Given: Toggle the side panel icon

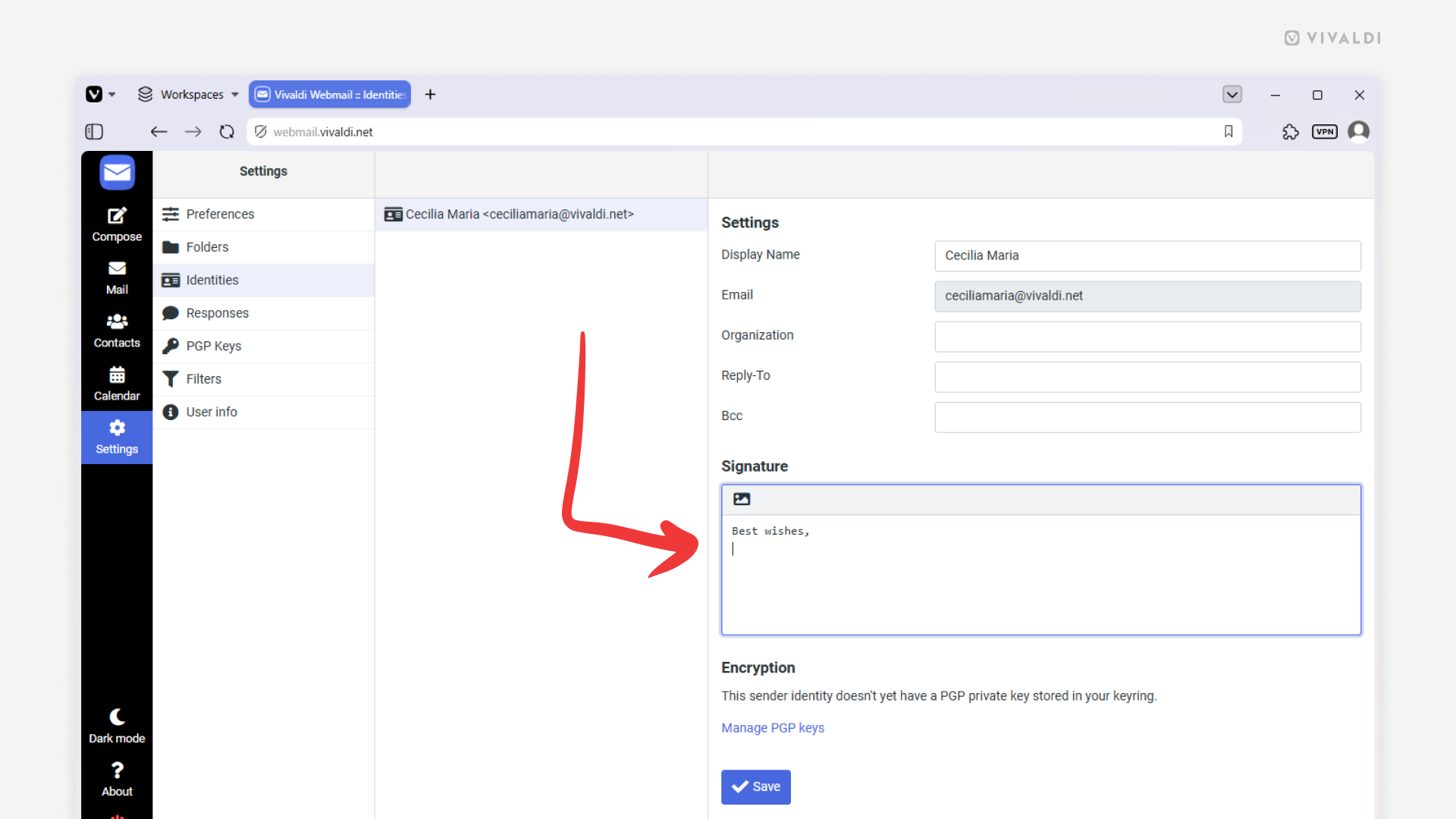Looking at the screenshot, I should click(x=94, y=132).
